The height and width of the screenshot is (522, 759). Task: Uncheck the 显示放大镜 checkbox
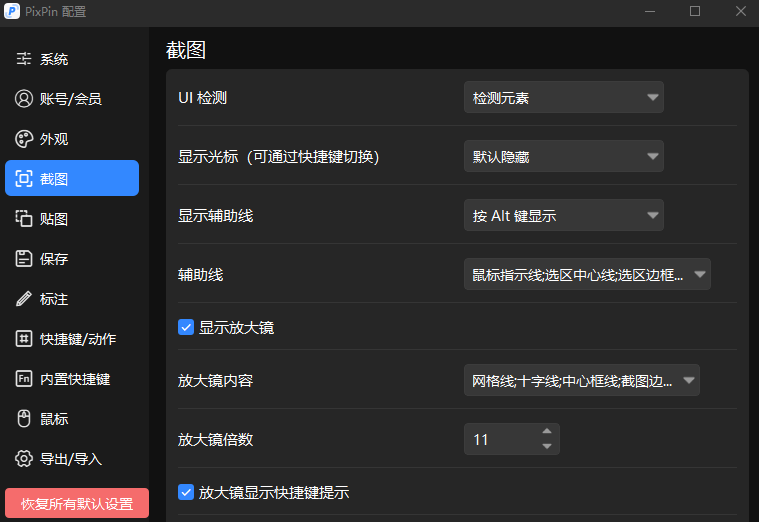point(185,327)
